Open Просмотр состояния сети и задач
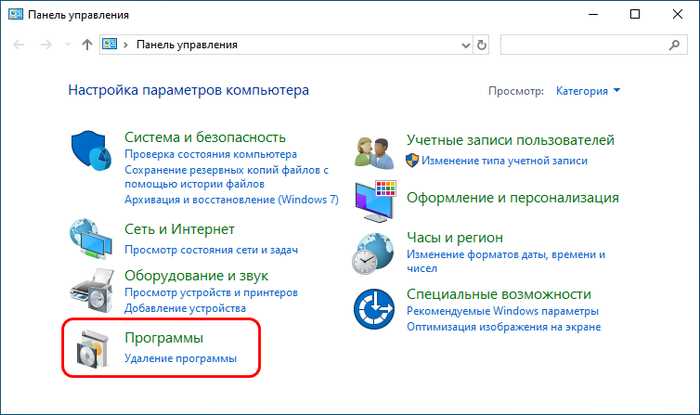 [x=211, y=250]
